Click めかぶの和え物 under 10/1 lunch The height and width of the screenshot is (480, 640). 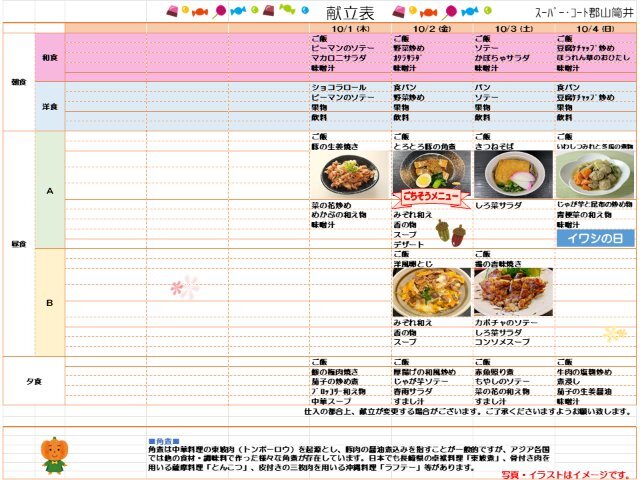[339, 215]
